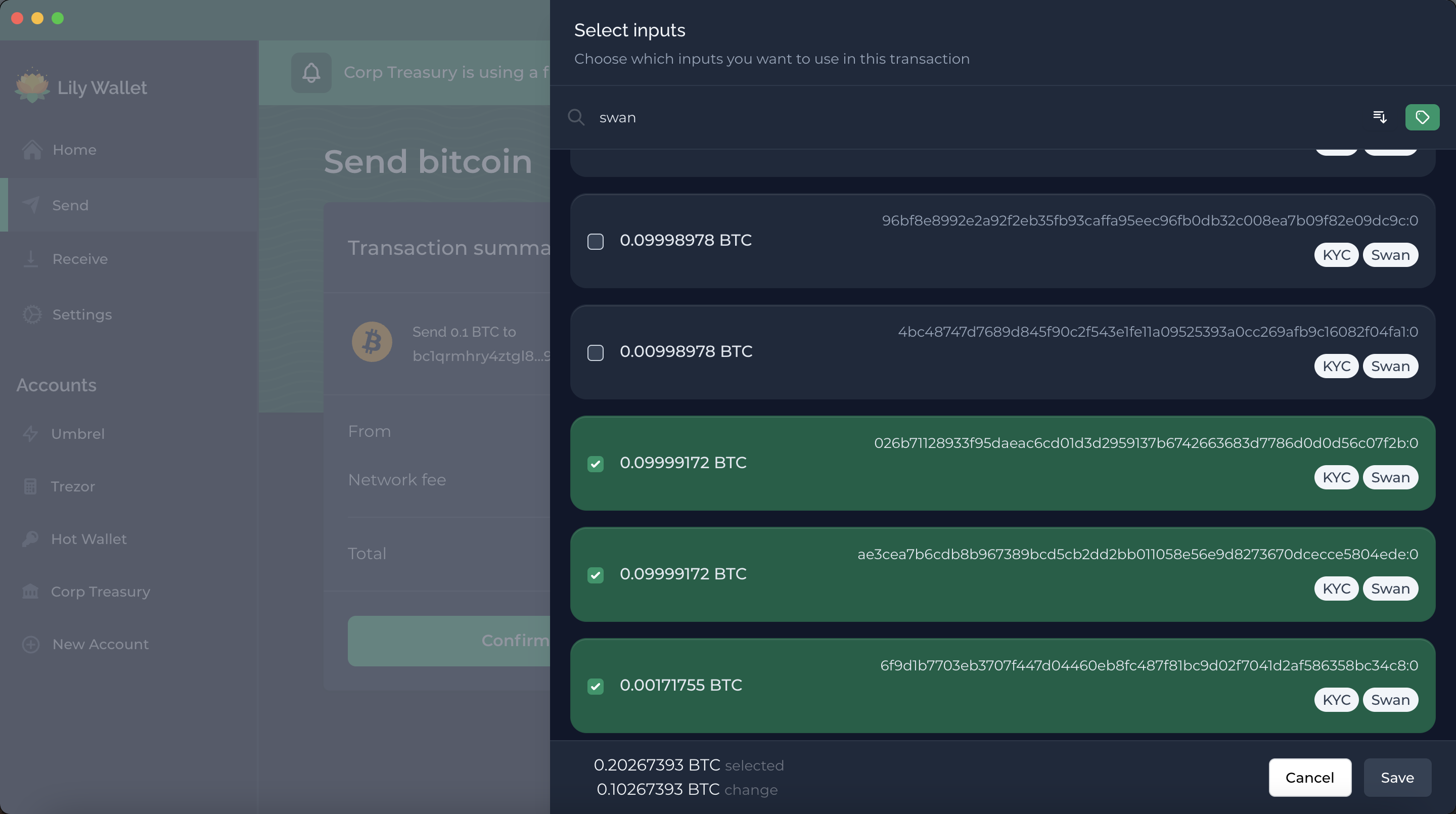Image resolution: width=1456 pixels, height=814 pixels.
Task: Toggle checkbox for 0.09998978 BTC input
Action: (x=596, y=241)
